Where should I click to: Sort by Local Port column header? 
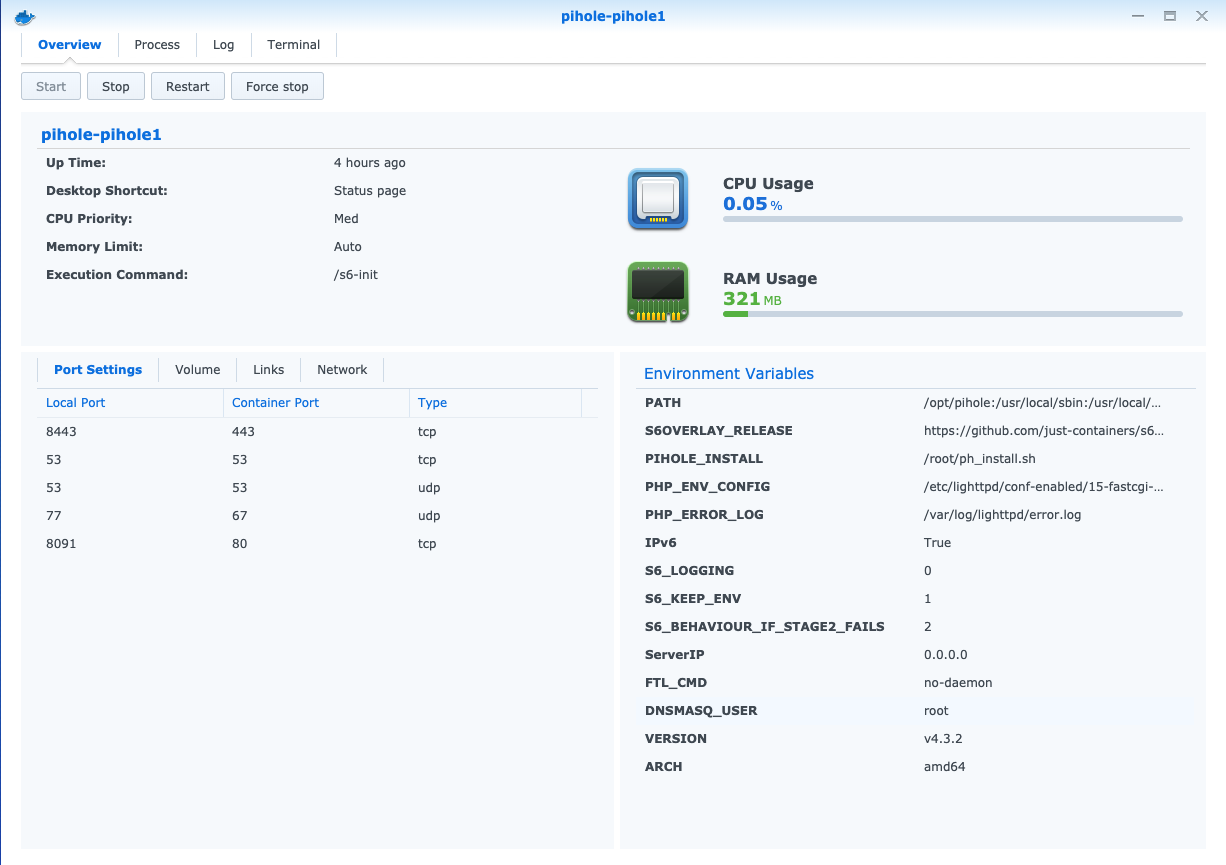pyautogui.click(x=76, y=403)
